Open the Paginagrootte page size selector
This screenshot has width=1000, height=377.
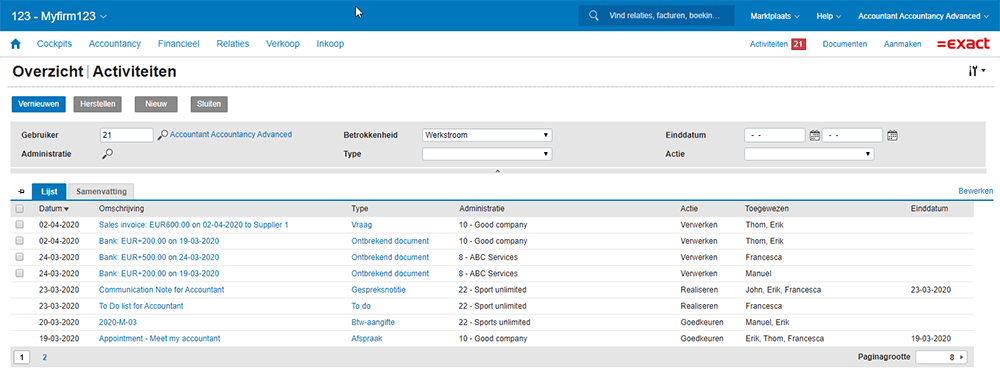941,357
